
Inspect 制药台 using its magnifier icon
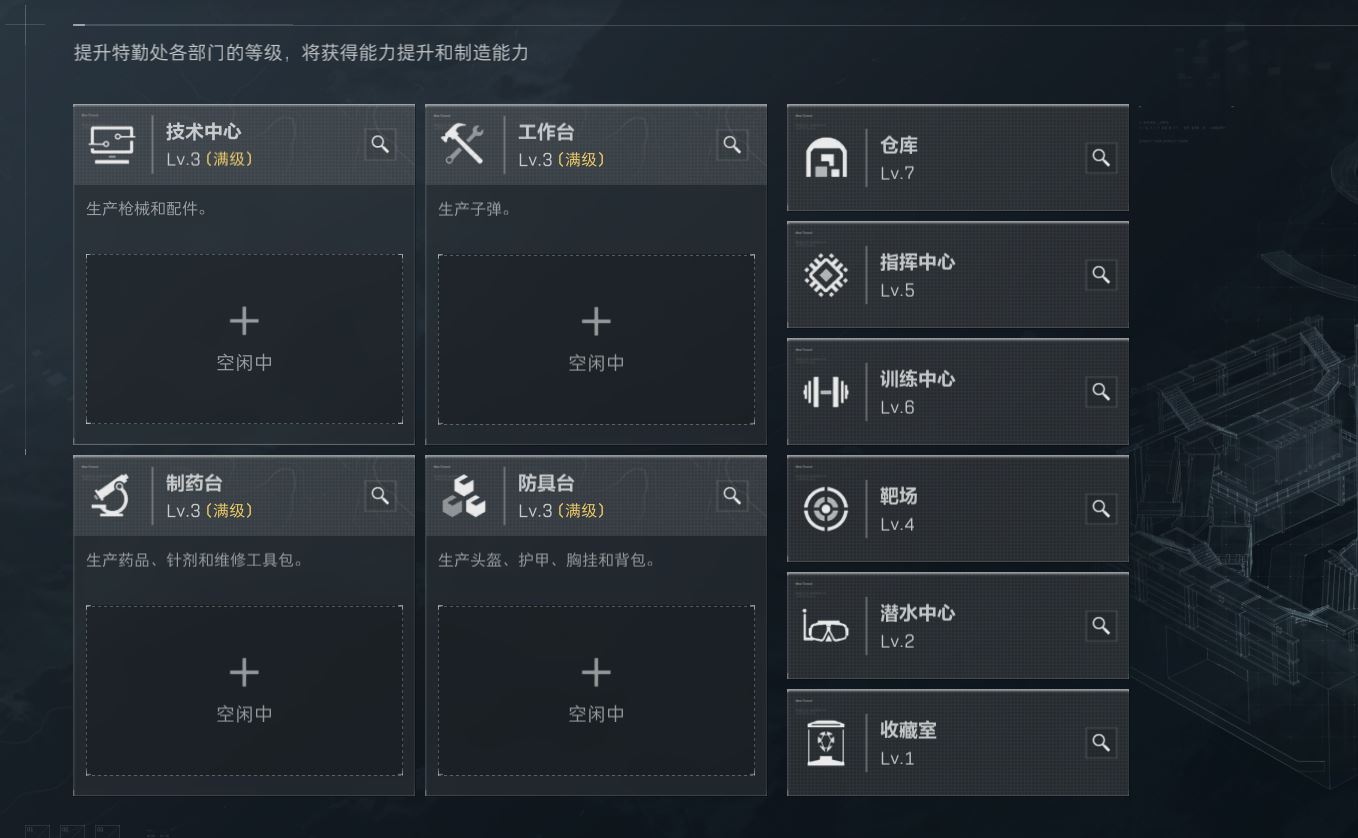click(380, 495)
